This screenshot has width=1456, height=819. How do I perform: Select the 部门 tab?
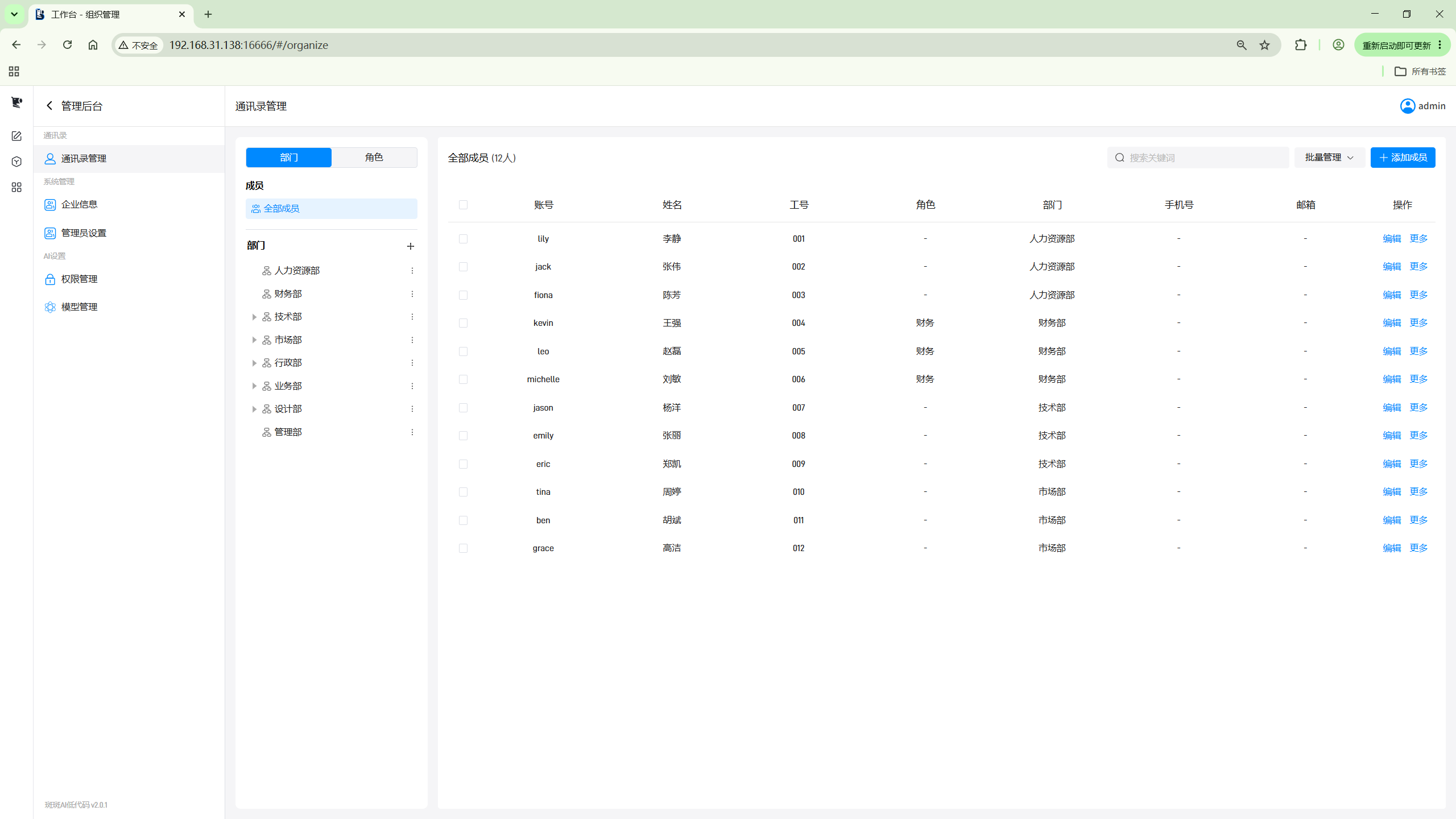point(289,158)
